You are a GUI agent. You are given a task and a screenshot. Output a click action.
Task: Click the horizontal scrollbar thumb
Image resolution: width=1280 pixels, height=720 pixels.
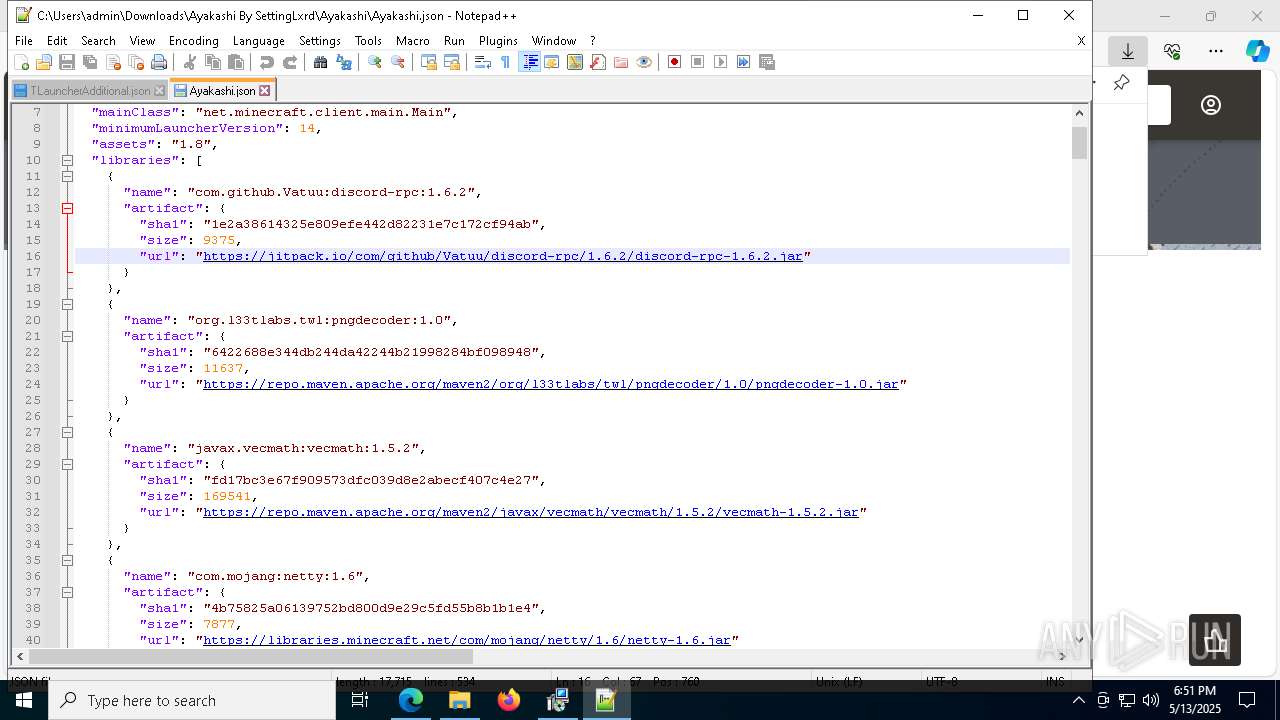(x=250, y=657)
